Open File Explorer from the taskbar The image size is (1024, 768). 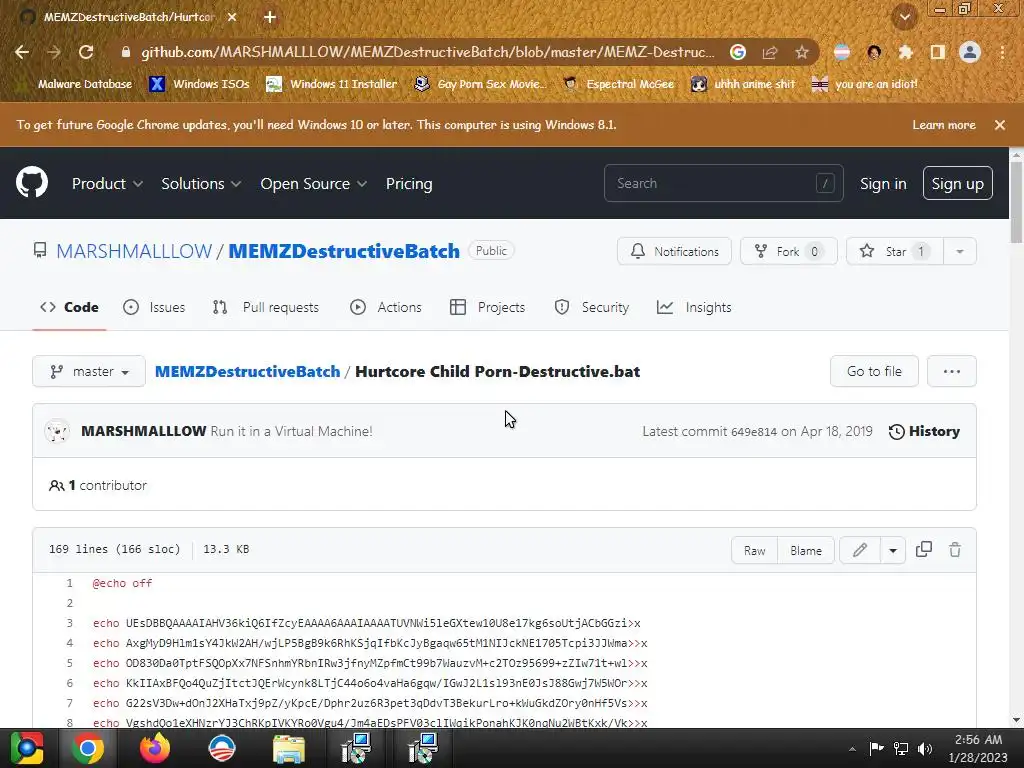click(289, 748)
